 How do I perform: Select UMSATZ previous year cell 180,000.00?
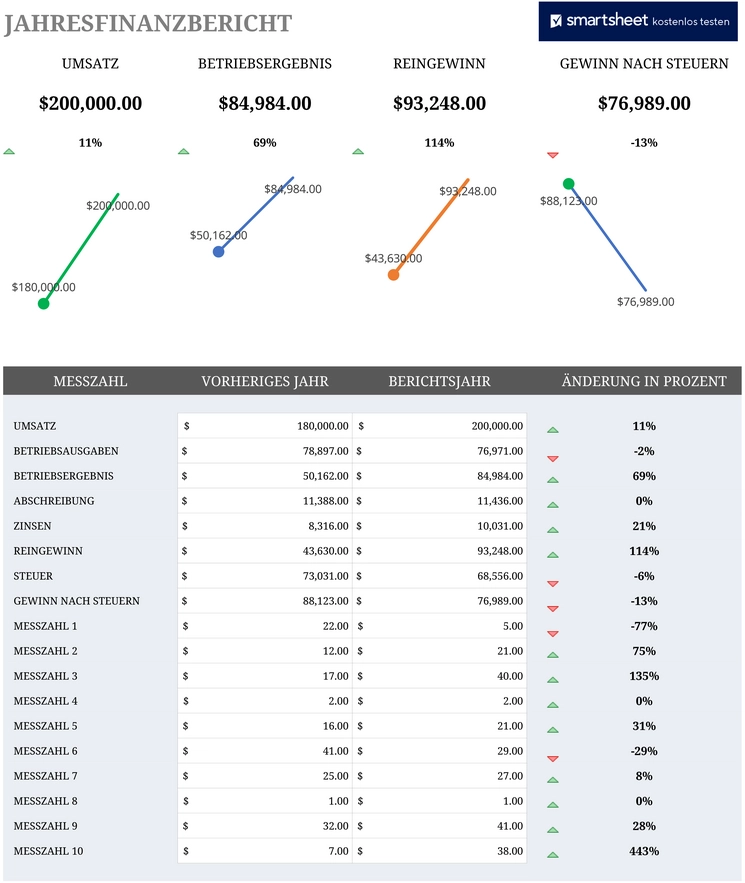point(265,426)
